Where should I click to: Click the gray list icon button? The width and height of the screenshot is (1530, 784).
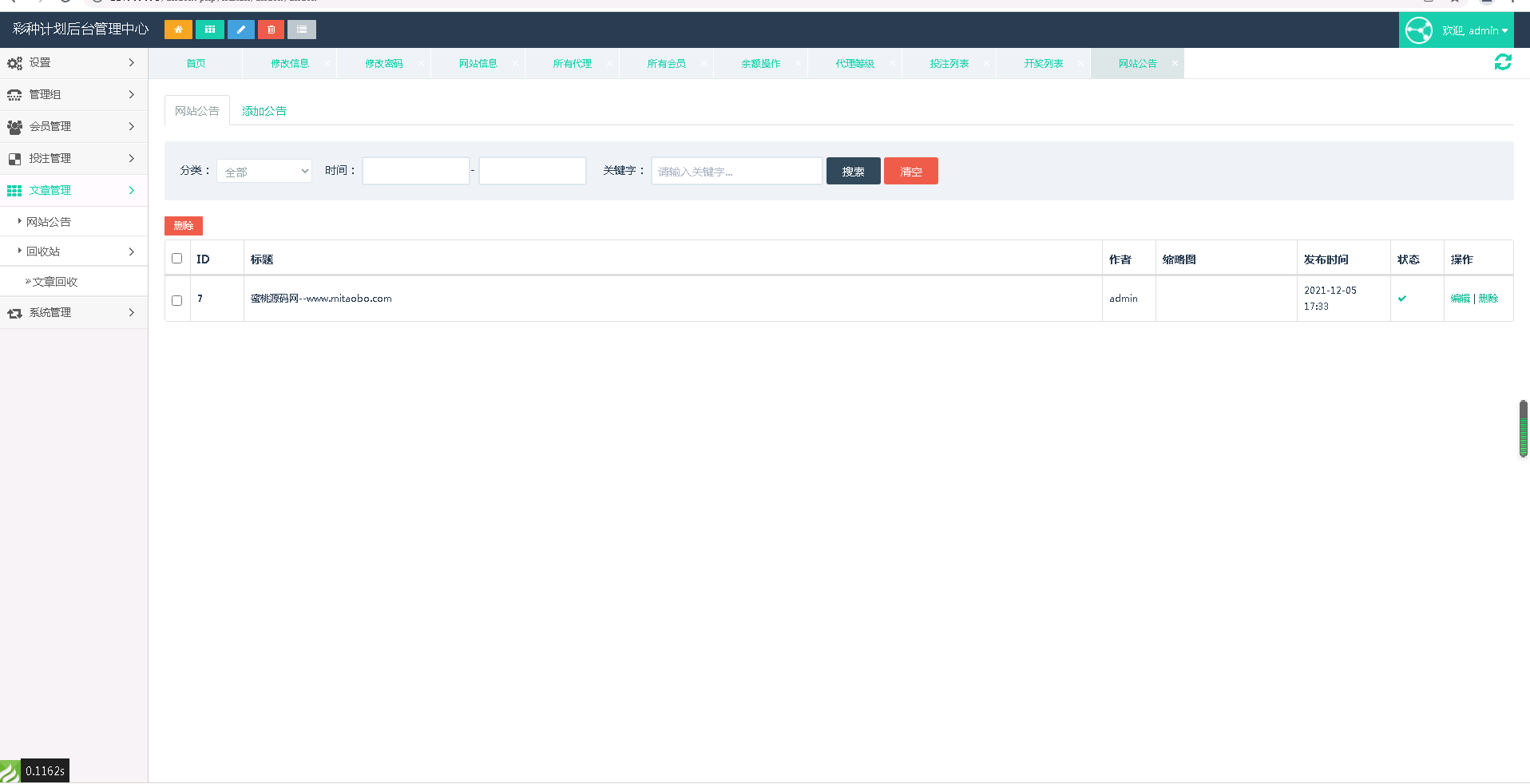(302, 30)
